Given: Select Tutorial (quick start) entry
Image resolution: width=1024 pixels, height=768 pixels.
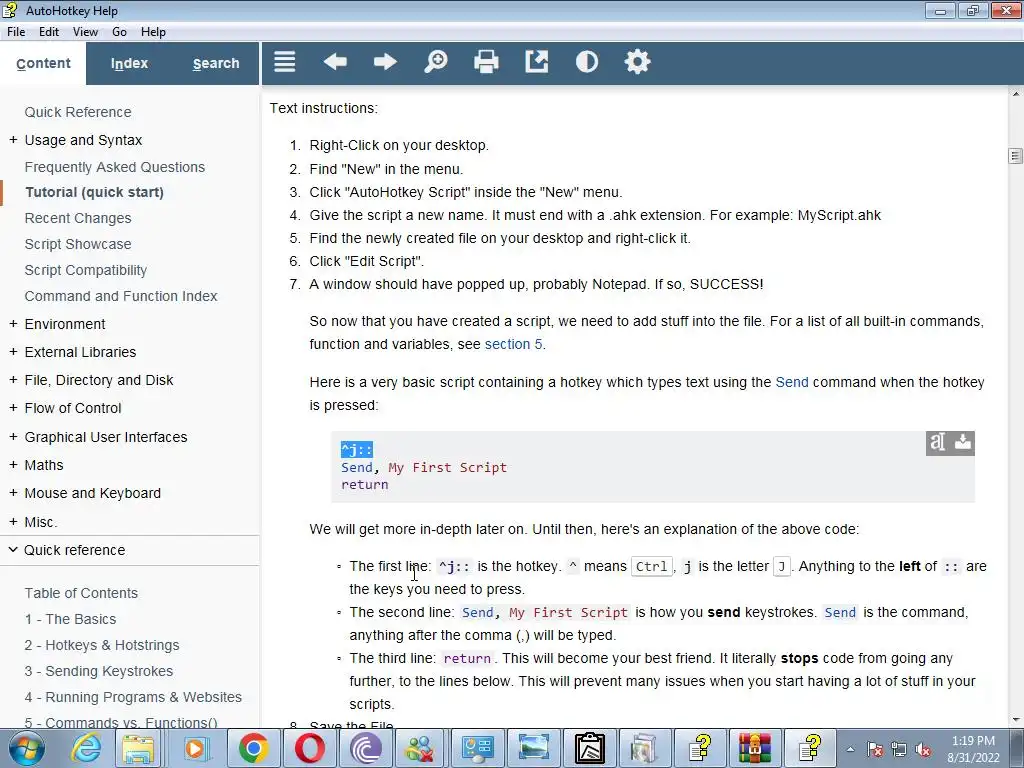Looking at the screenshot, I should pos(94,193).
